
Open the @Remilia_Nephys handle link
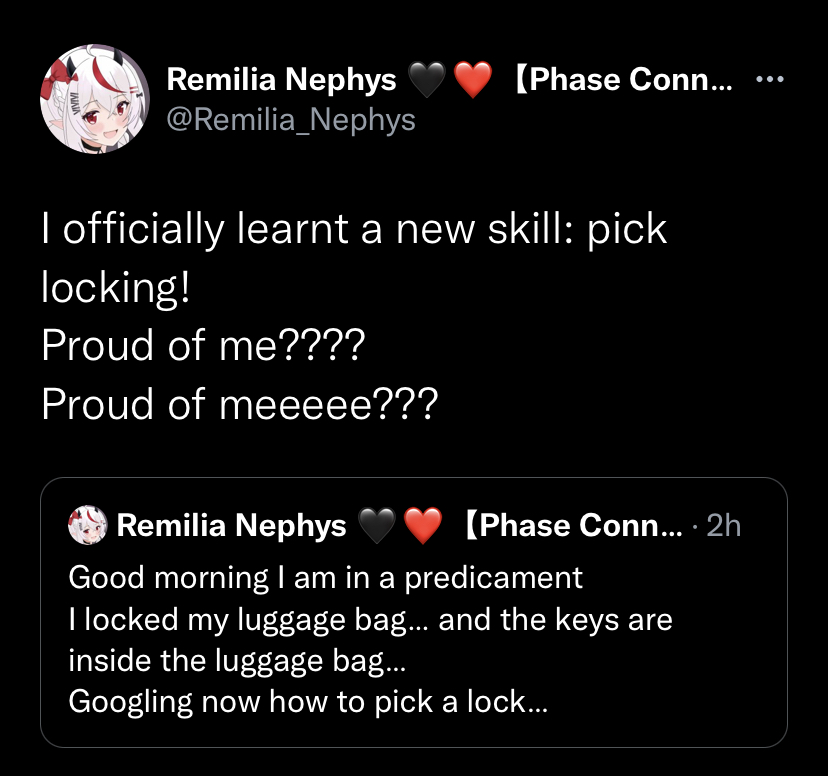[x=291, y=119]
